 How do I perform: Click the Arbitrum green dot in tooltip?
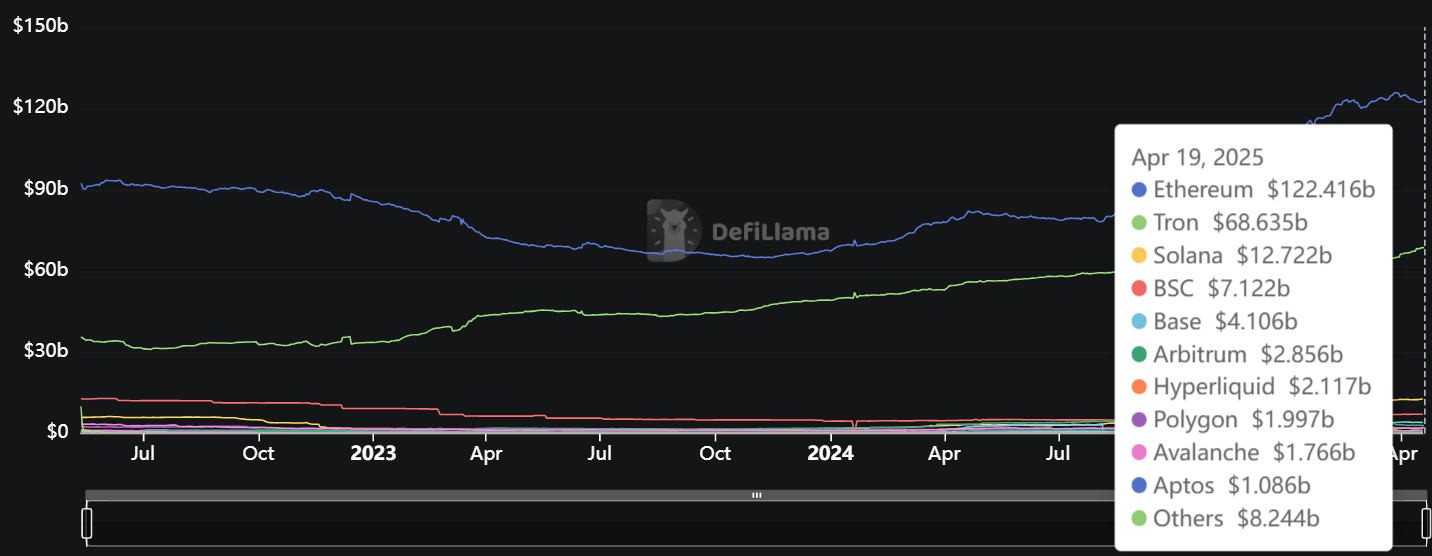(x=1139, y=355)
